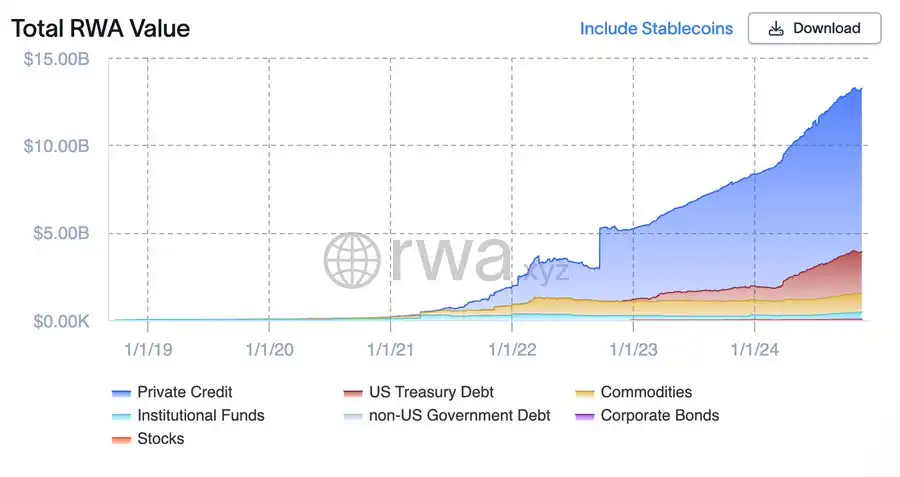Click the $10.00B y-axis label
900x477 pixels.
click(57, 146)
